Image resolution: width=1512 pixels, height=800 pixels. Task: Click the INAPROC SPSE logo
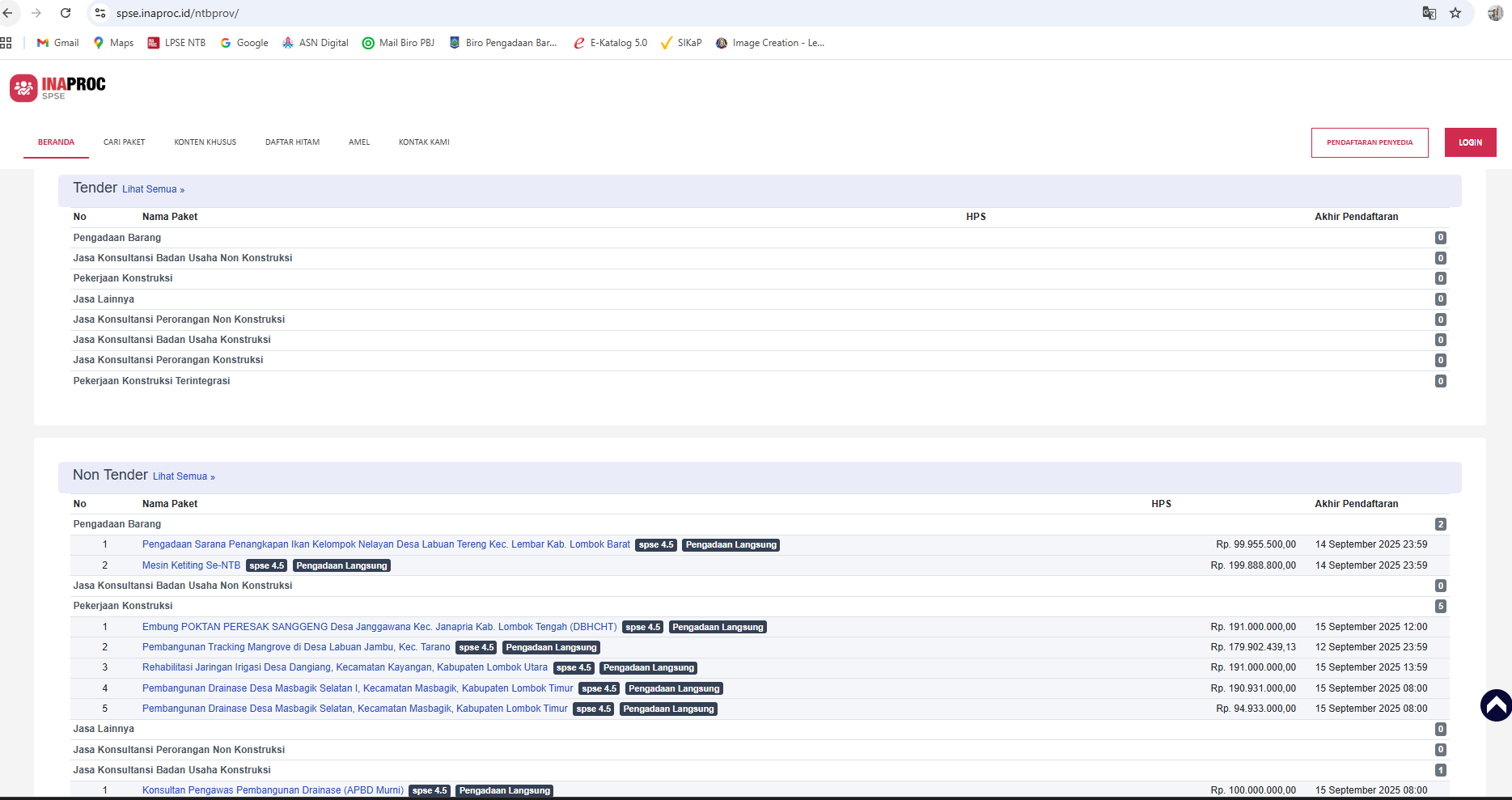(57, 87)
